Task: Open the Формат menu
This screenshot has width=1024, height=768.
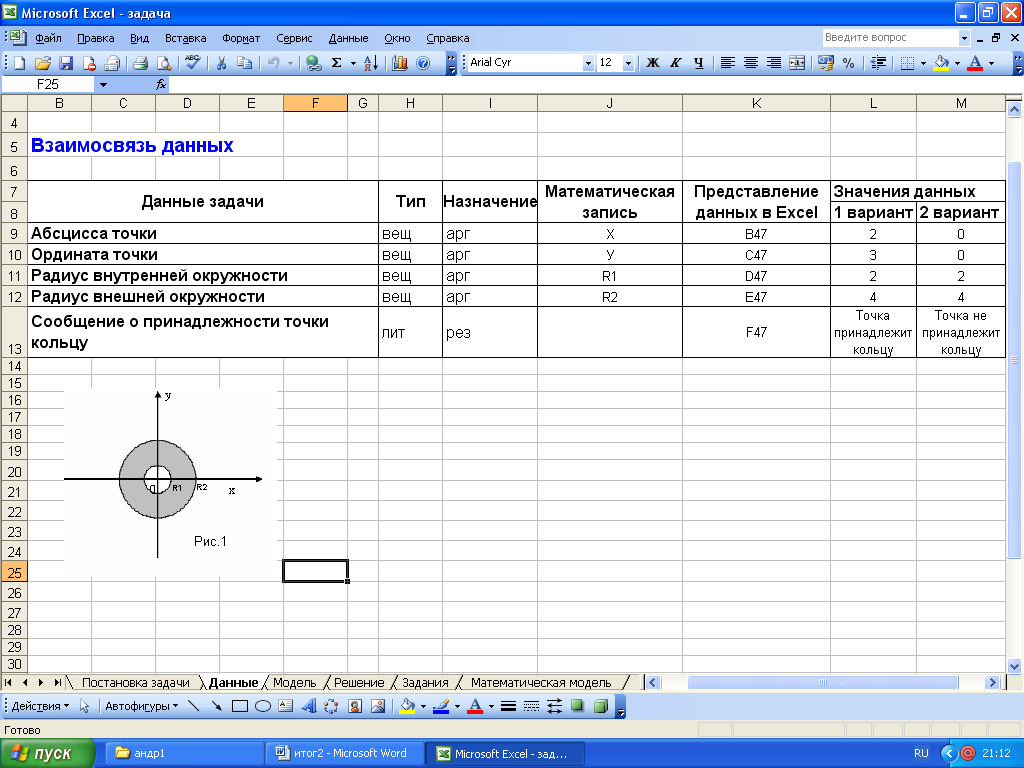Action: [241, 38]
